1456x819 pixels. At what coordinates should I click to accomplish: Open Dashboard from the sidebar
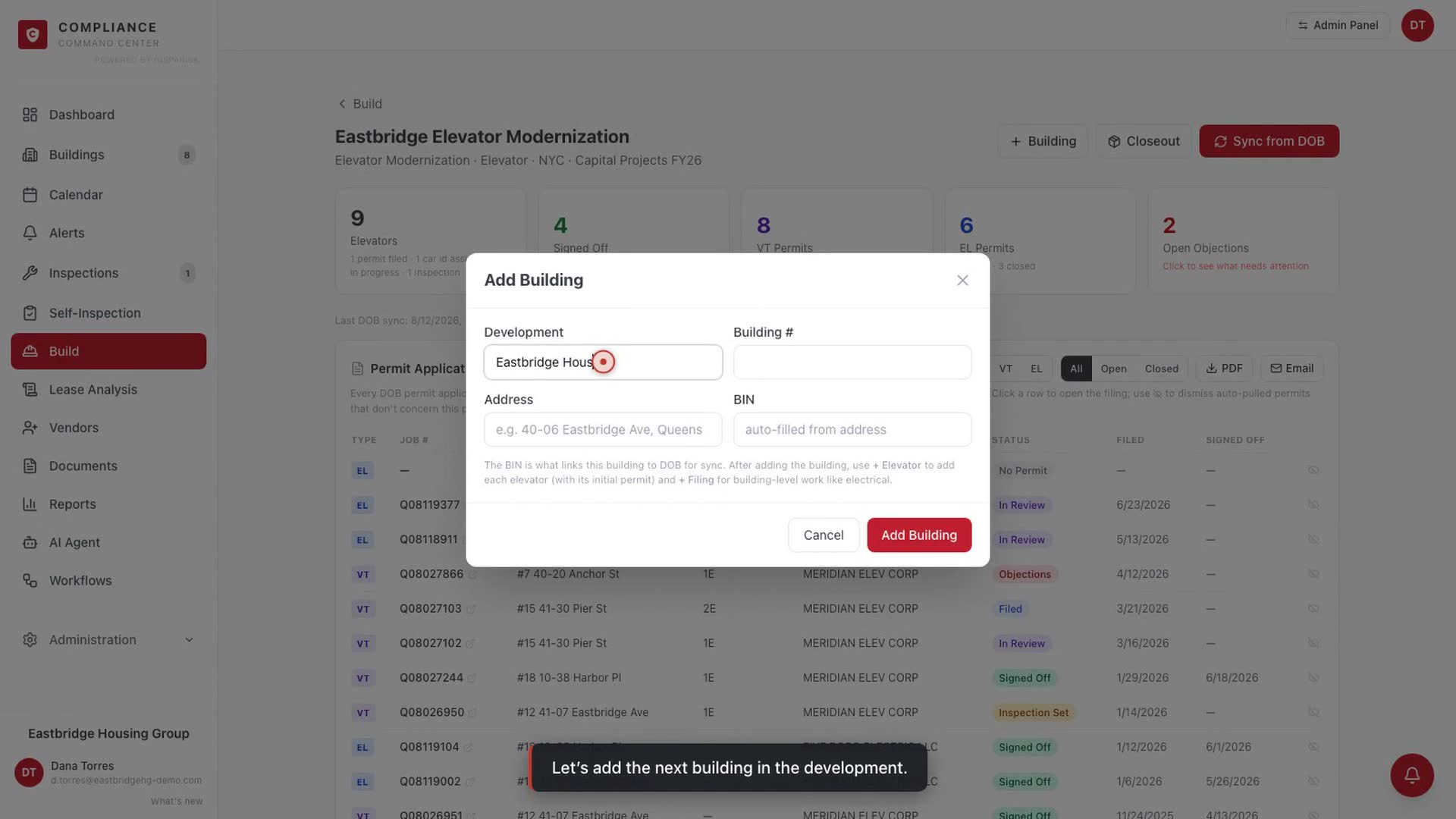click(108, 115)
